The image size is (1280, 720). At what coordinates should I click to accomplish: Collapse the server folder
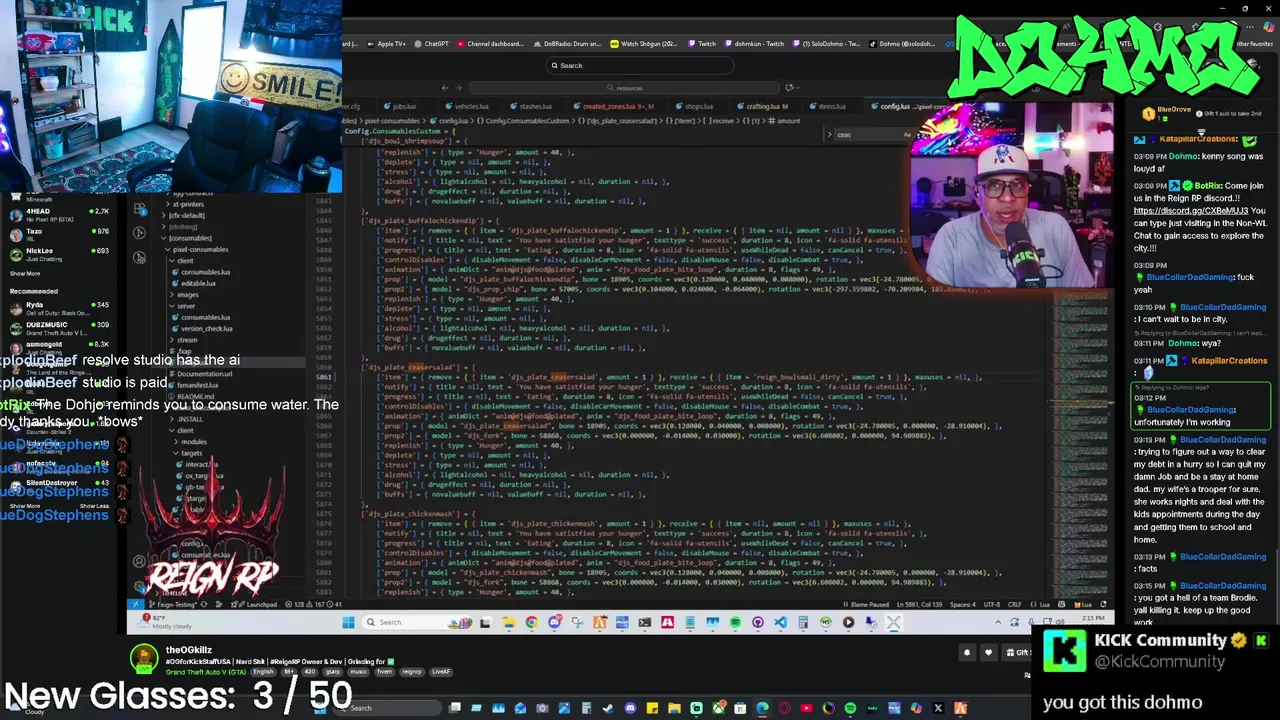click(184, 306)
